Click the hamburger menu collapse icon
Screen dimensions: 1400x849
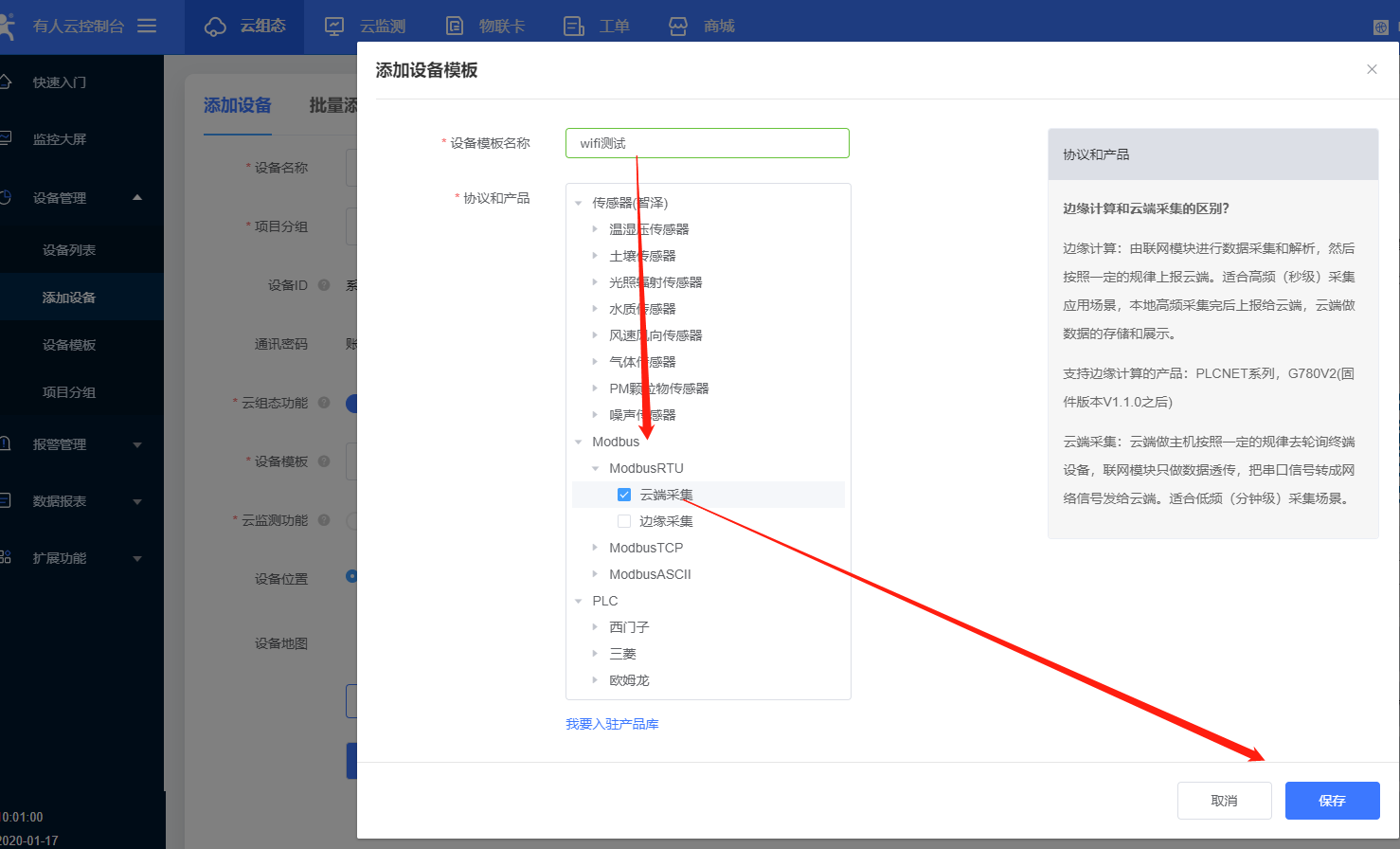tap(147, 26)
